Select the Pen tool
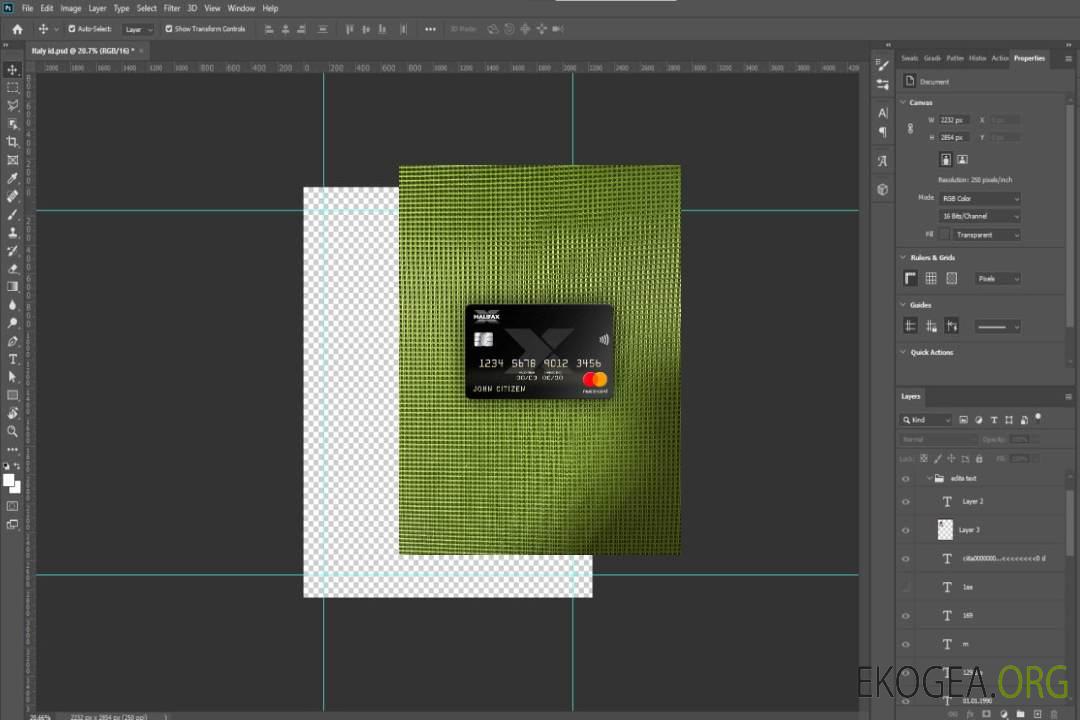This screenshot has width=1080, height=720. [x=12, y=341]
